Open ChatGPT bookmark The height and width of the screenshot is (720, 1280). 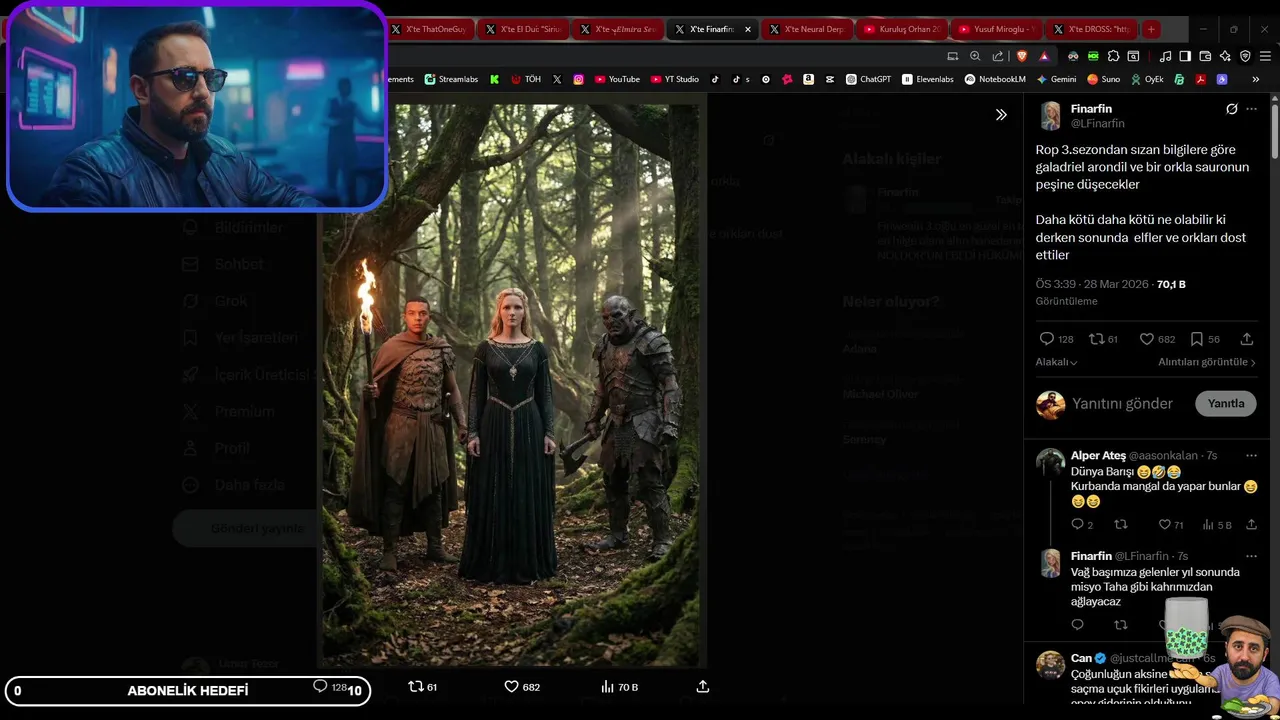pyautogui.click(x=868, y=79)
